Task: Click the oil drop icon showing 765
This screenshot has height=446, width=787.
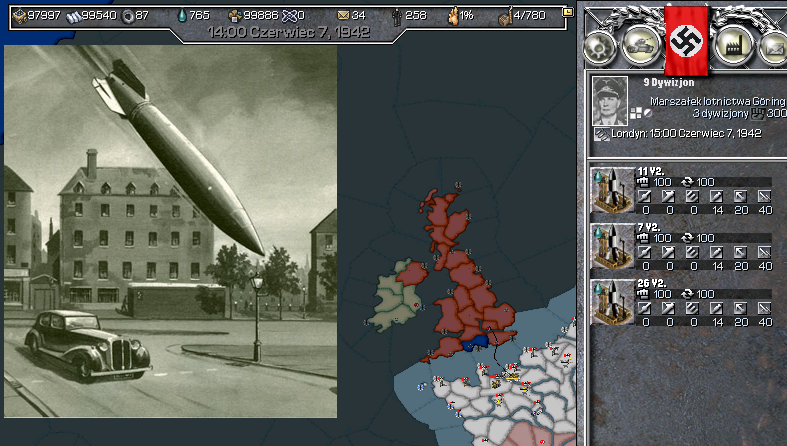Action: click(x=182, y=16)
